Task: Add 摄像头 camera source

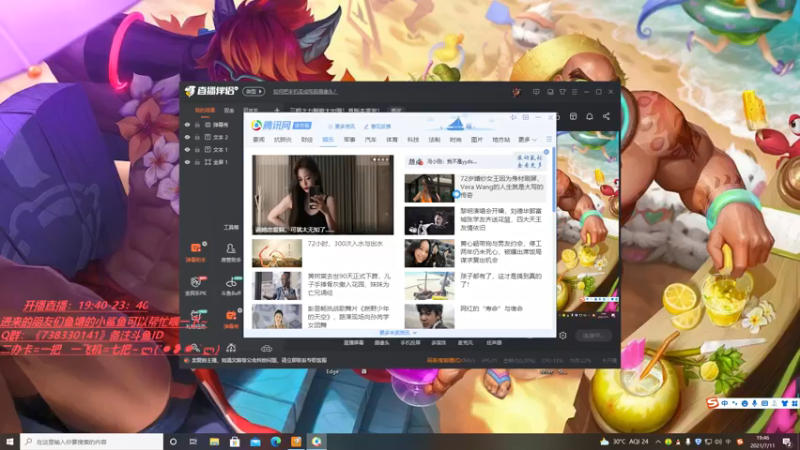Action: pyautogui.click(x=382, y=343)
